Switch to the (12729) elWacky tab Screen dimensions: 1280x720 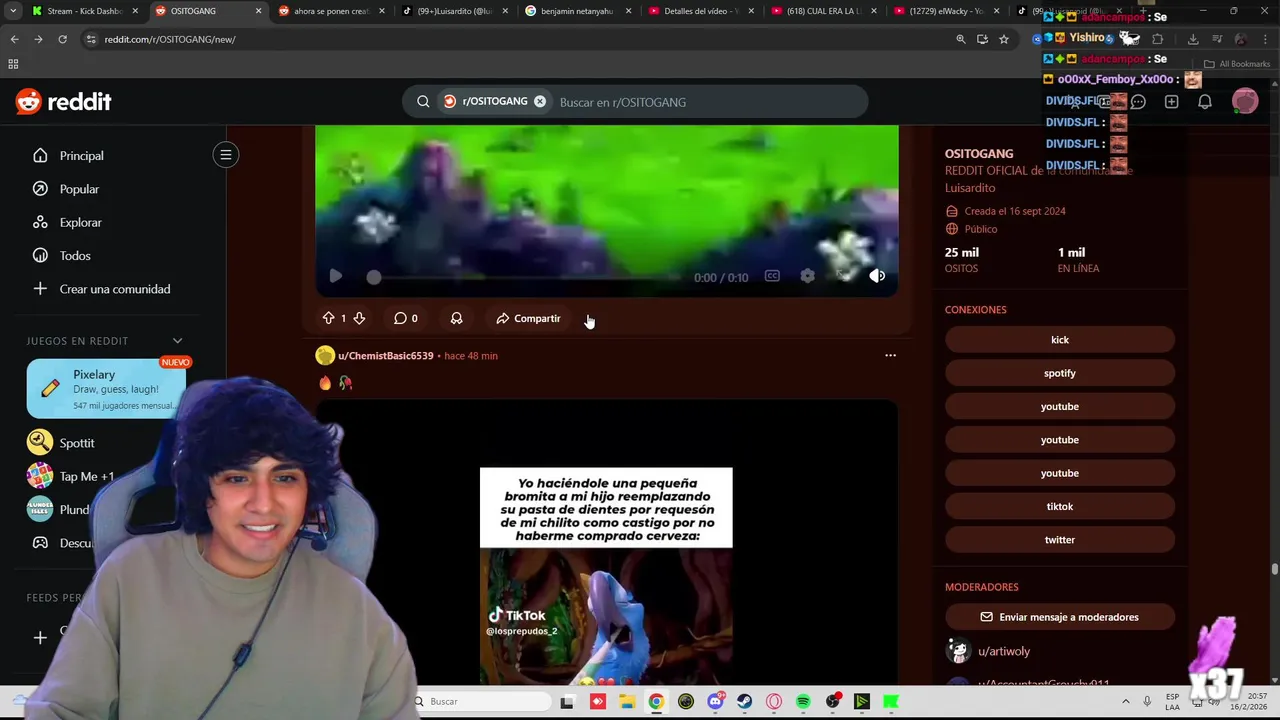click(x=947, y=11)
